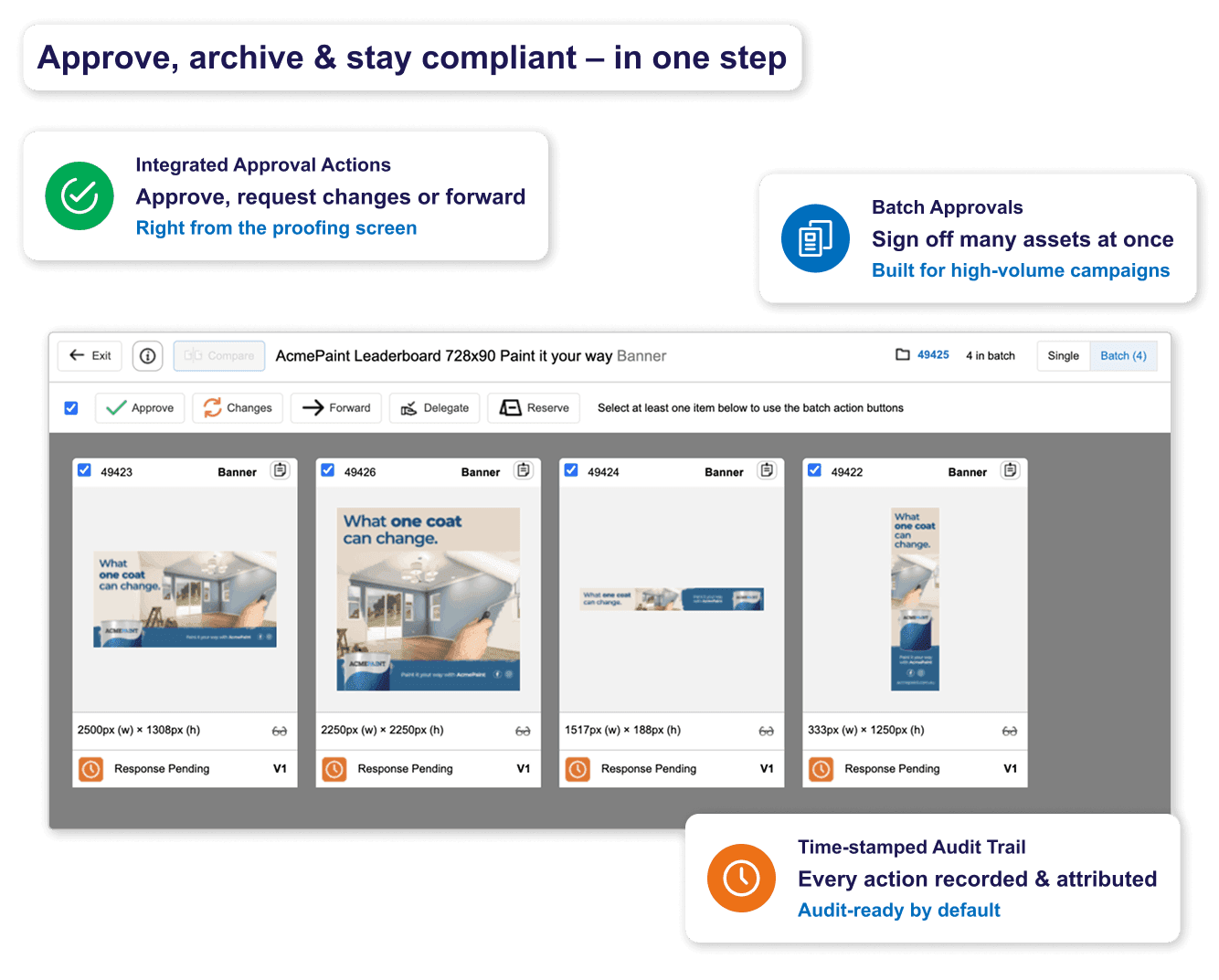Click the Exit button
Viewport: 1219px width, 980px height.
[x=90, y=356]
